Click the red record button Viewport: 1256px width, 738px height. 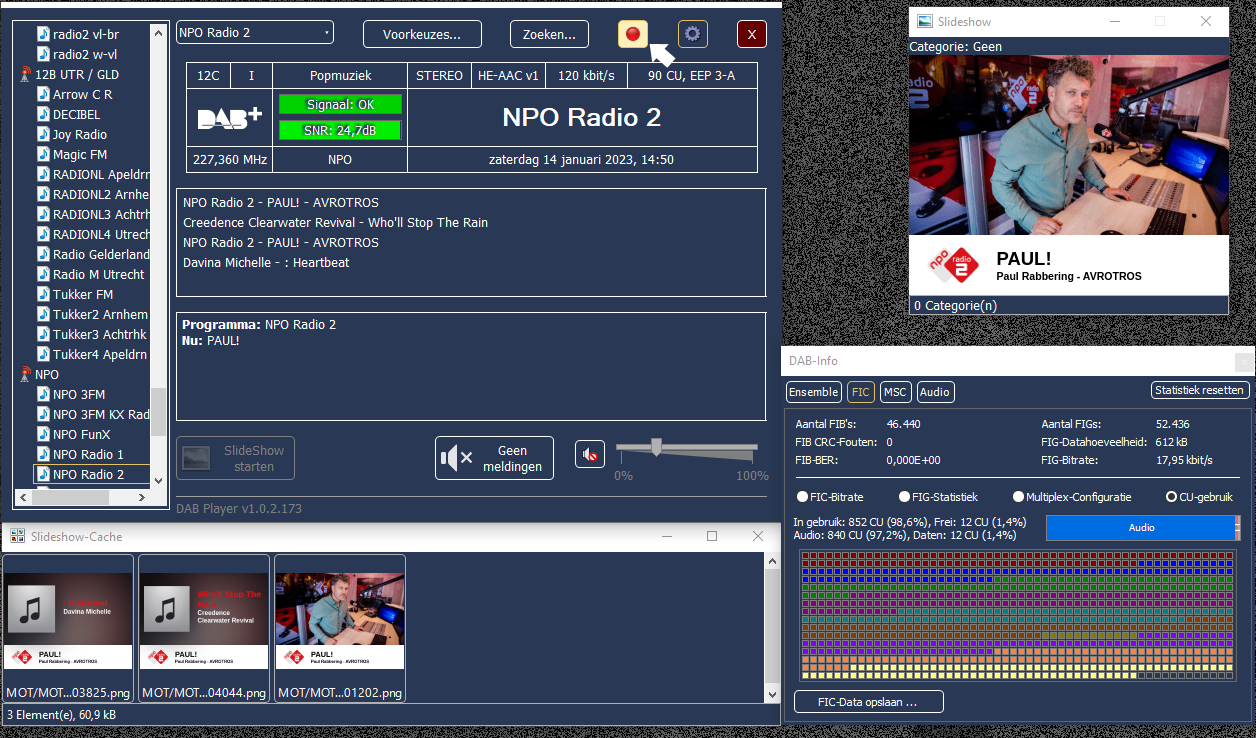pyautogui.click(x=632, y=34)
